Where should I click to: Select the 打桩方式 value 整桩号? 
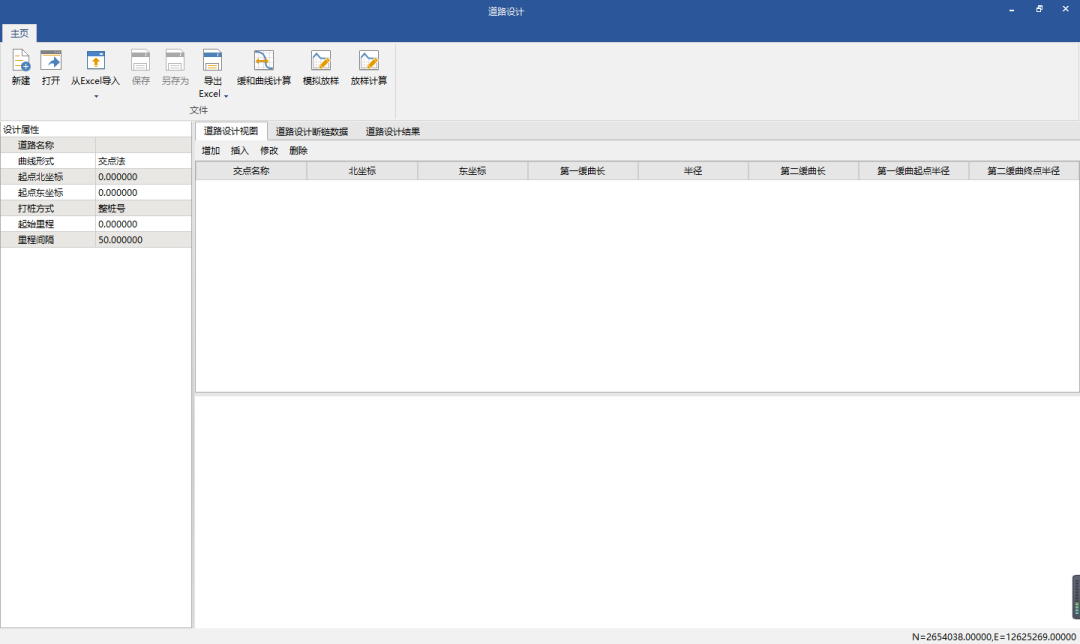[142, 208]
